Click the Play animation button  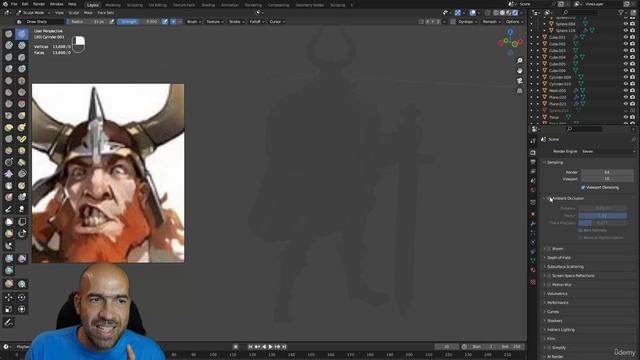(270, 347)
